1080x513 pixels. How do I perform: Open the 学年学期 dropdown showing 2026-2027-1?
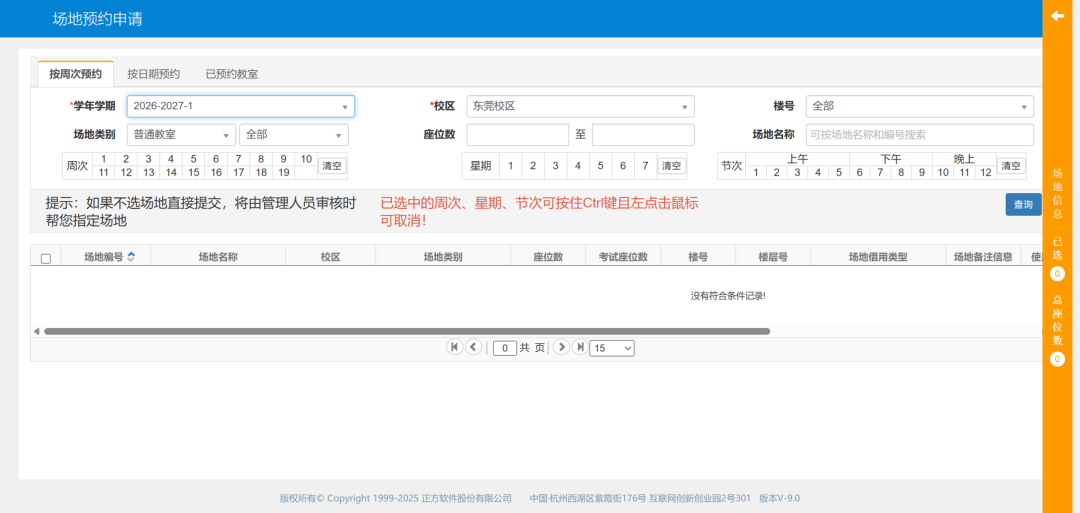coord(240,107)
